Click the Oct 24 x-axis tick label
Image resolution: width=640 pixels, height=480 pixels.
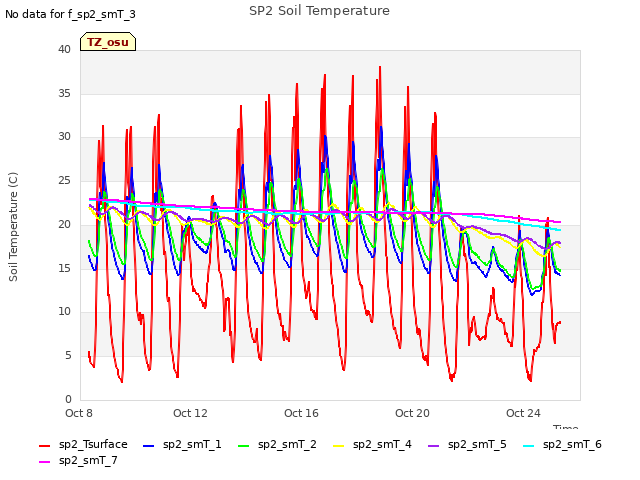pos(523,413)
